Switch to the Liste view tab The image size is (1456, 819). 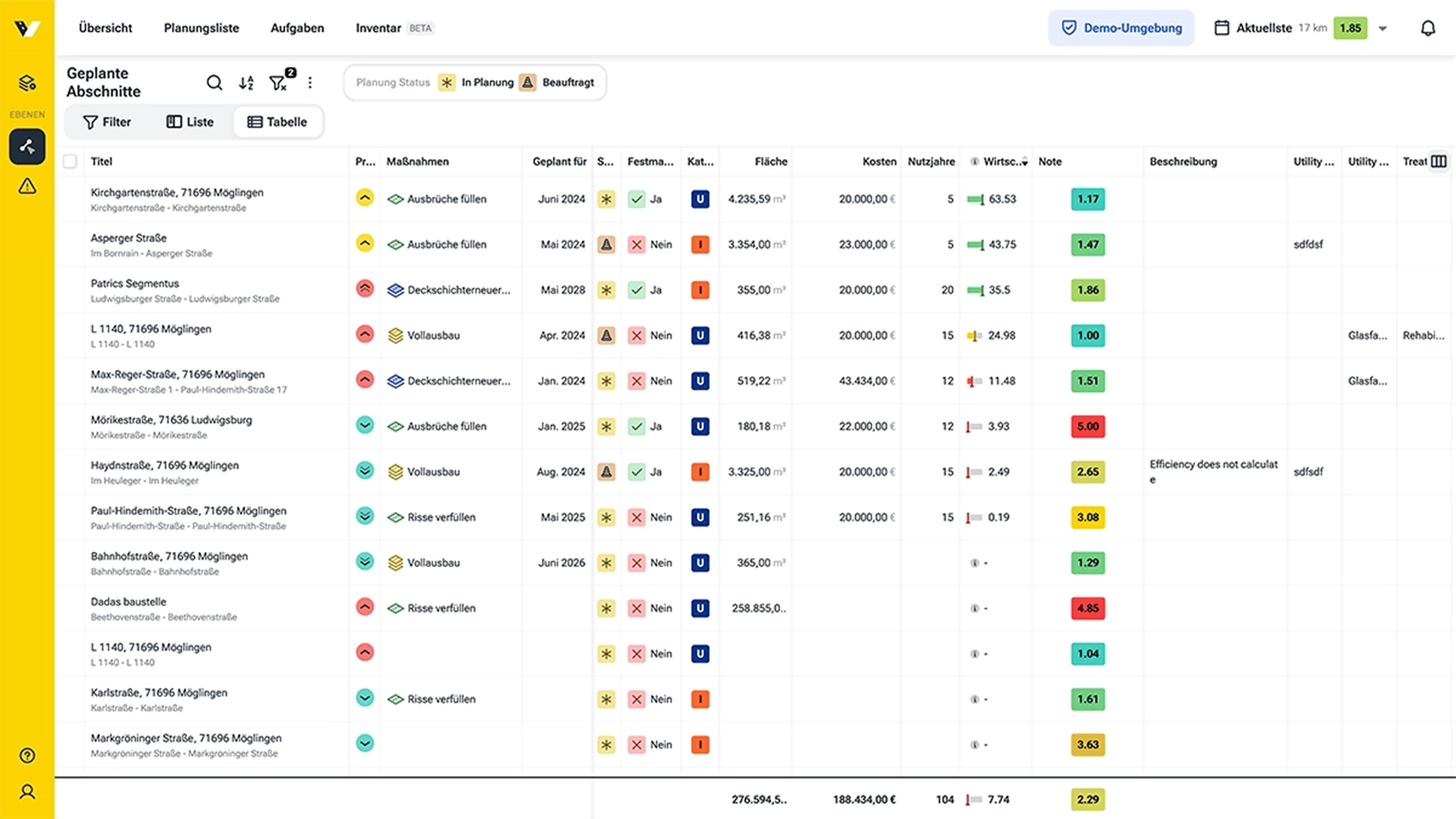tap(190, 122)
